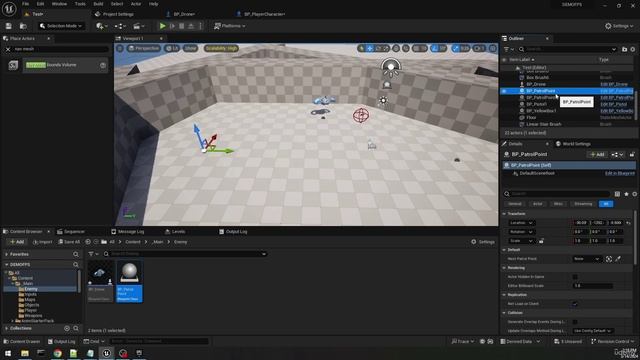Open the Actor menu
The height and width of the screenshot is (360, 640).
pos(136,4)
